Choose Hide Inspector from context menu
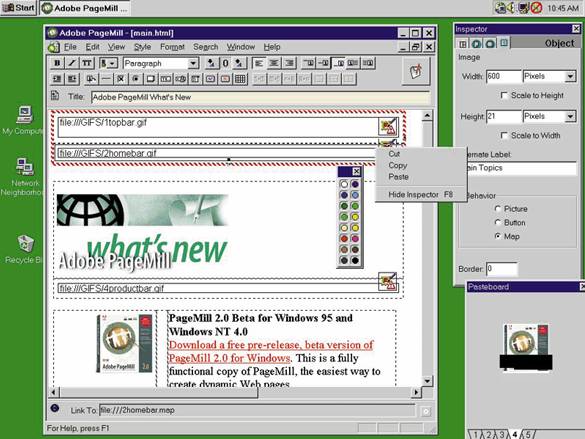Viewport: 585px width, 439px height. point(420,195)
